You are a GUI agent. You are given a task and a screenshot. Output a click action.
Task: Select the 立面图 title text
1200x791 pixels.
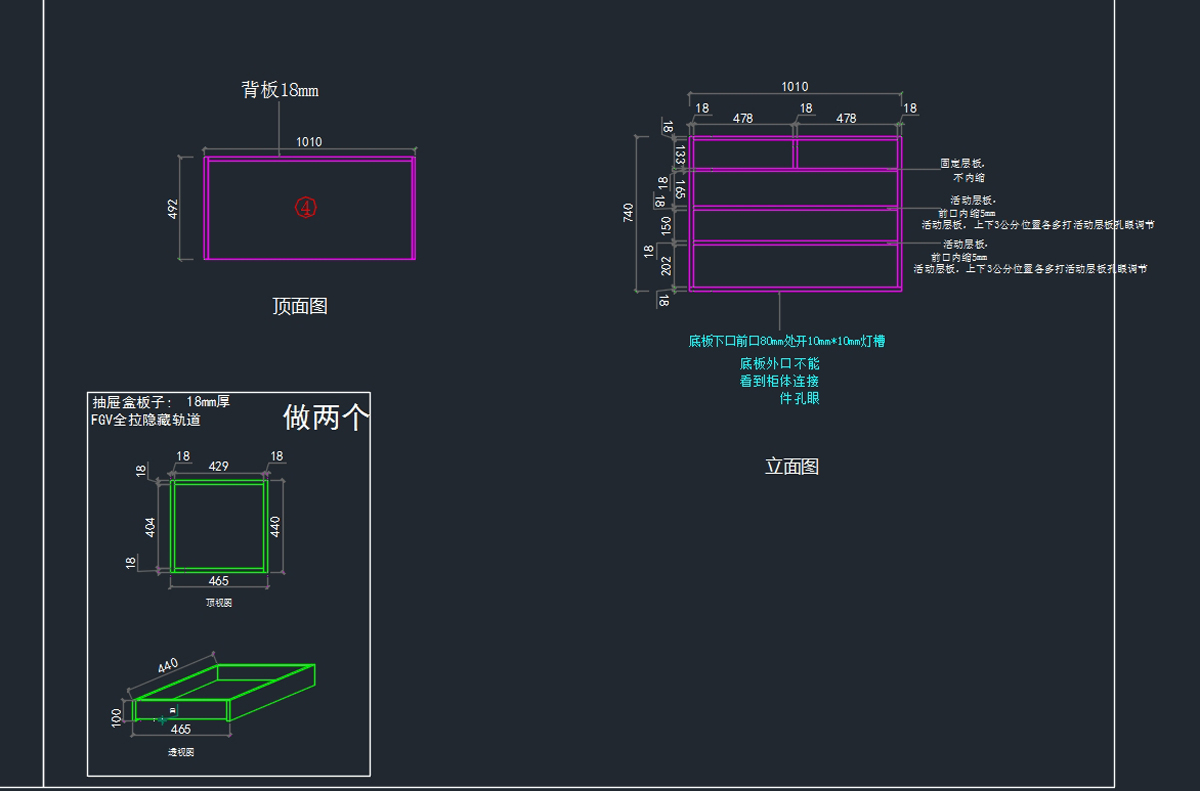click(x=792, y=466)
